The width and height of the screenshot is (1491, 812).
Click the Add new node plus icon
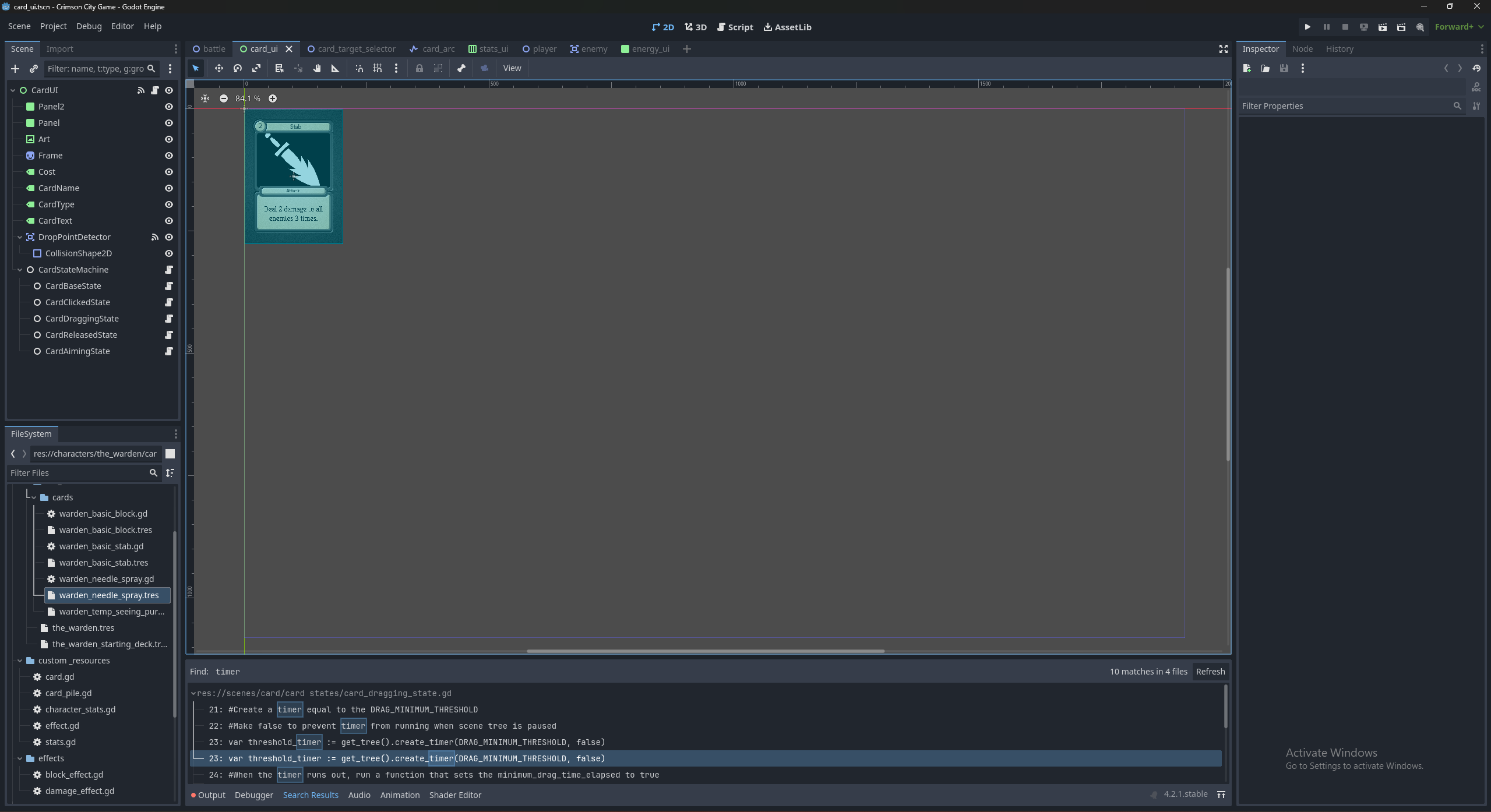15,69
